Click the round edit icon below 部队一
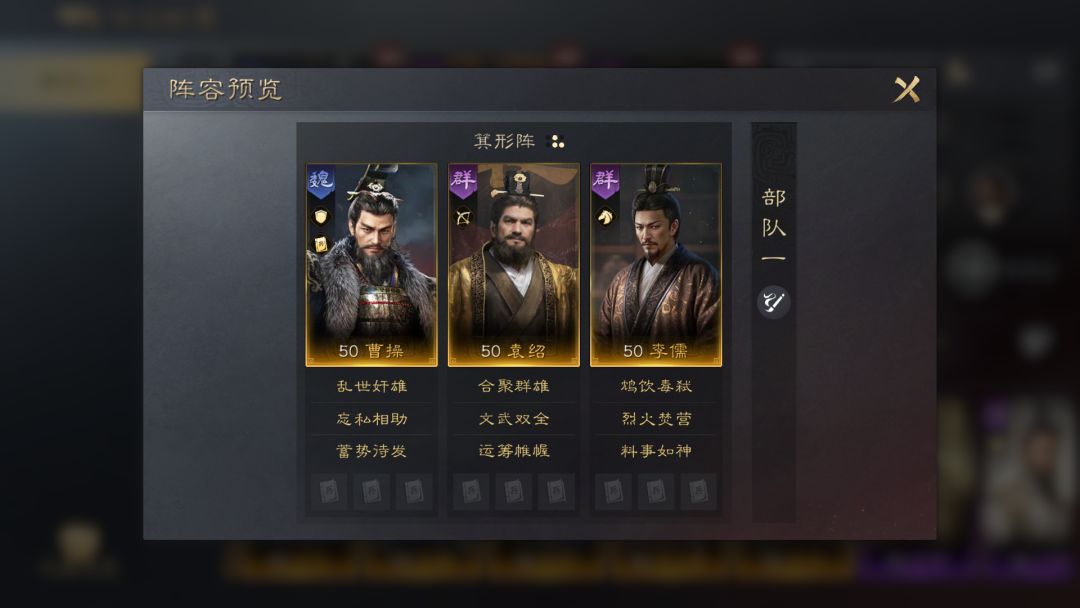The image size is (1080, 608). [773, 302]
